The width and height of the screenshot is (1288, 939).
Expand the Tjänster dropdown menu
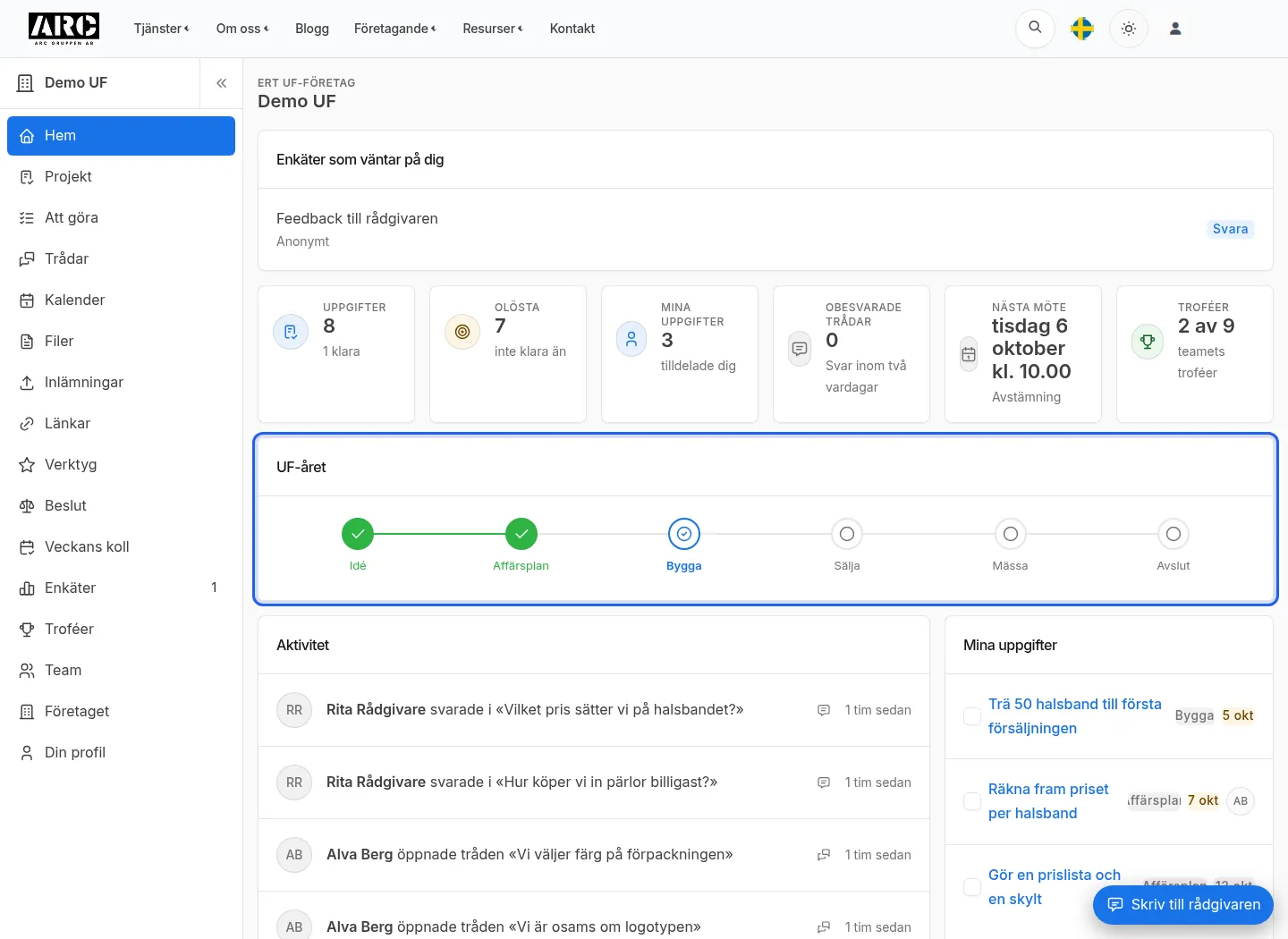(x=162, y=29)
